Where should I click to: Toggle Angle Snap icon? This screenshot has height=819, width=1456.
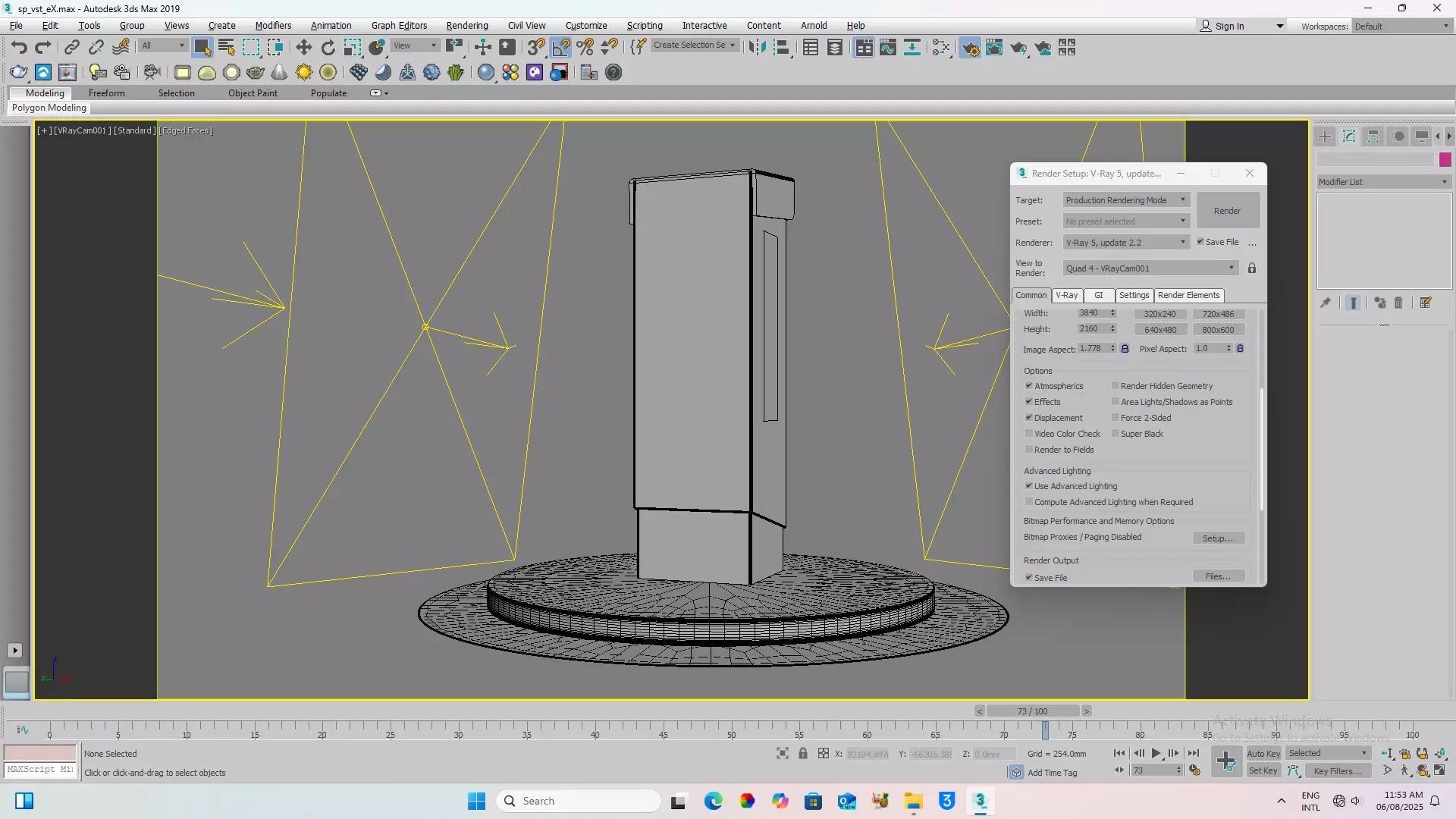560,48
